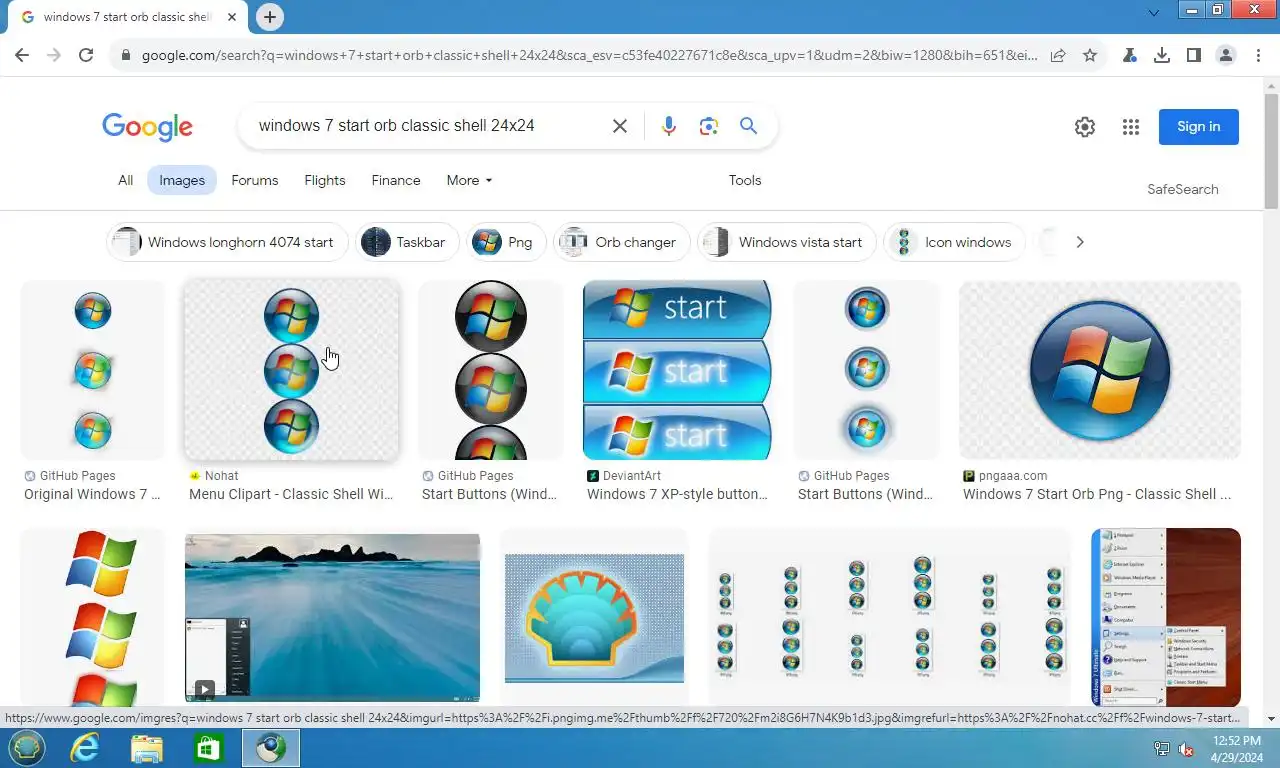
Task: Open the blue start buttons DeviantArt thumbnail
Action: pos(677,370)
